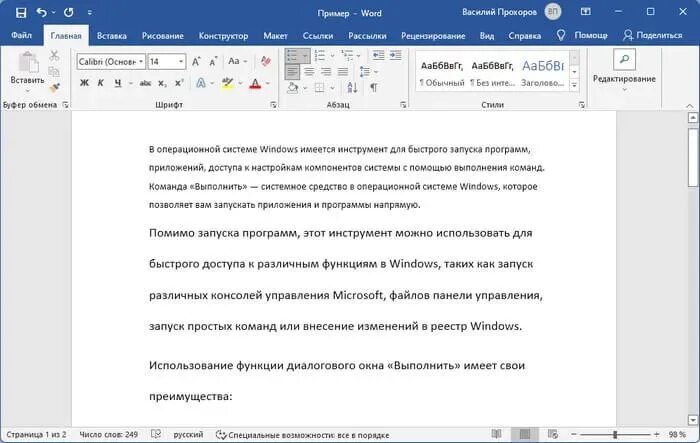The height and width of the screenshot is (443, 700).
Task: Open ribbon display options icon
Action: click(x=586, y=12)
